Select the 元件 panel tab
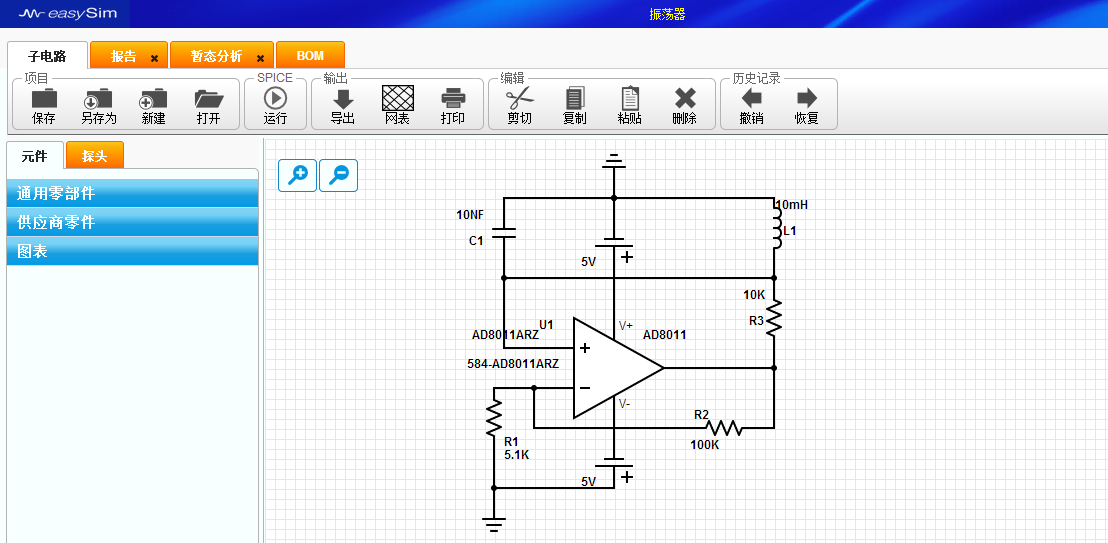Image resolution: width=1108 pixels, height=543 pixels. (x=35, y=156)
